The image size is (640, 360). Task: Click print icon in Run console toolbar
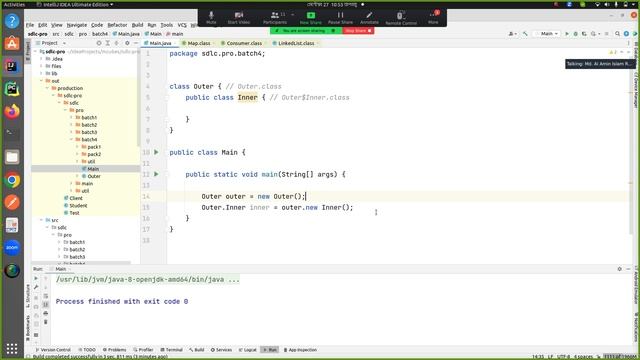point(46,313)
